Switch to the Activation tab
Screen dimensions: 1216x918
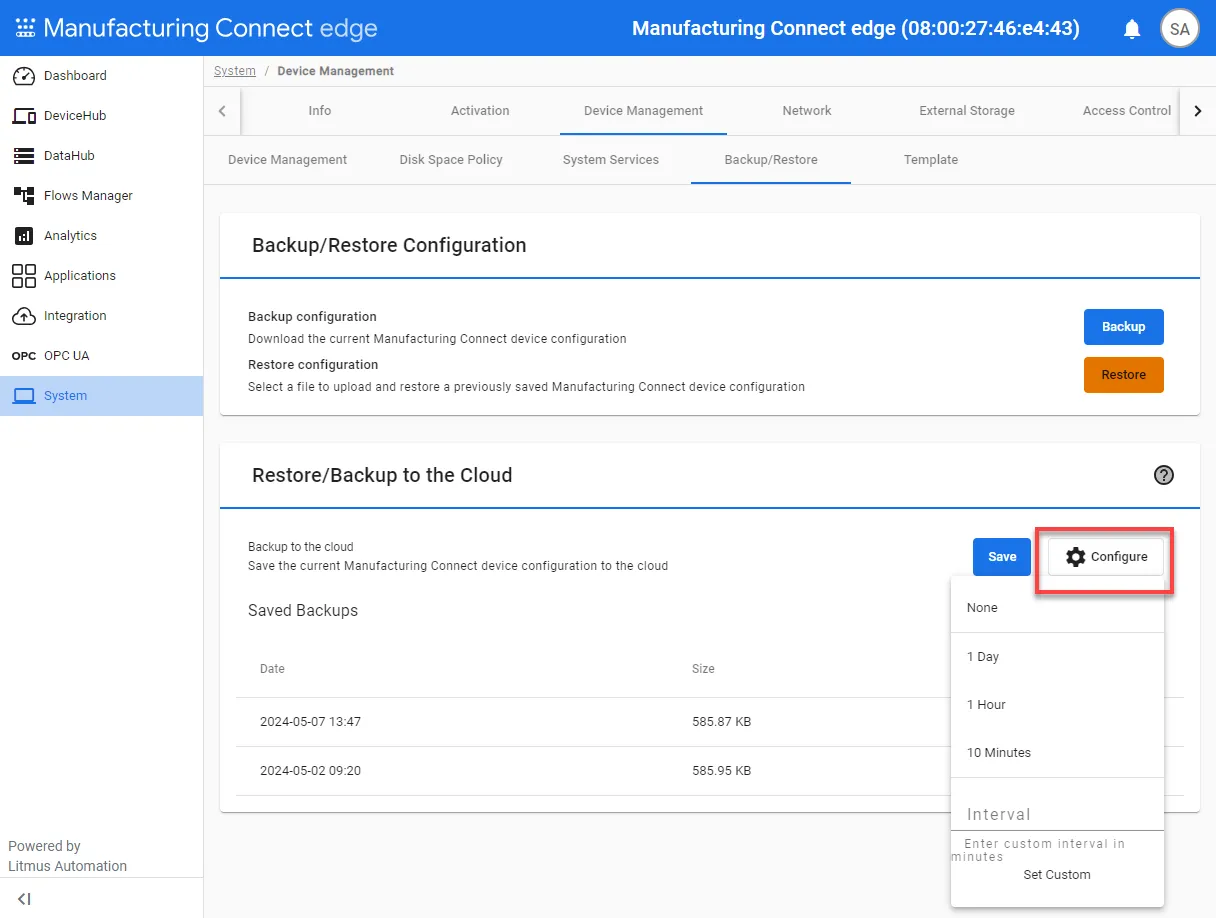tap(480, 111)
